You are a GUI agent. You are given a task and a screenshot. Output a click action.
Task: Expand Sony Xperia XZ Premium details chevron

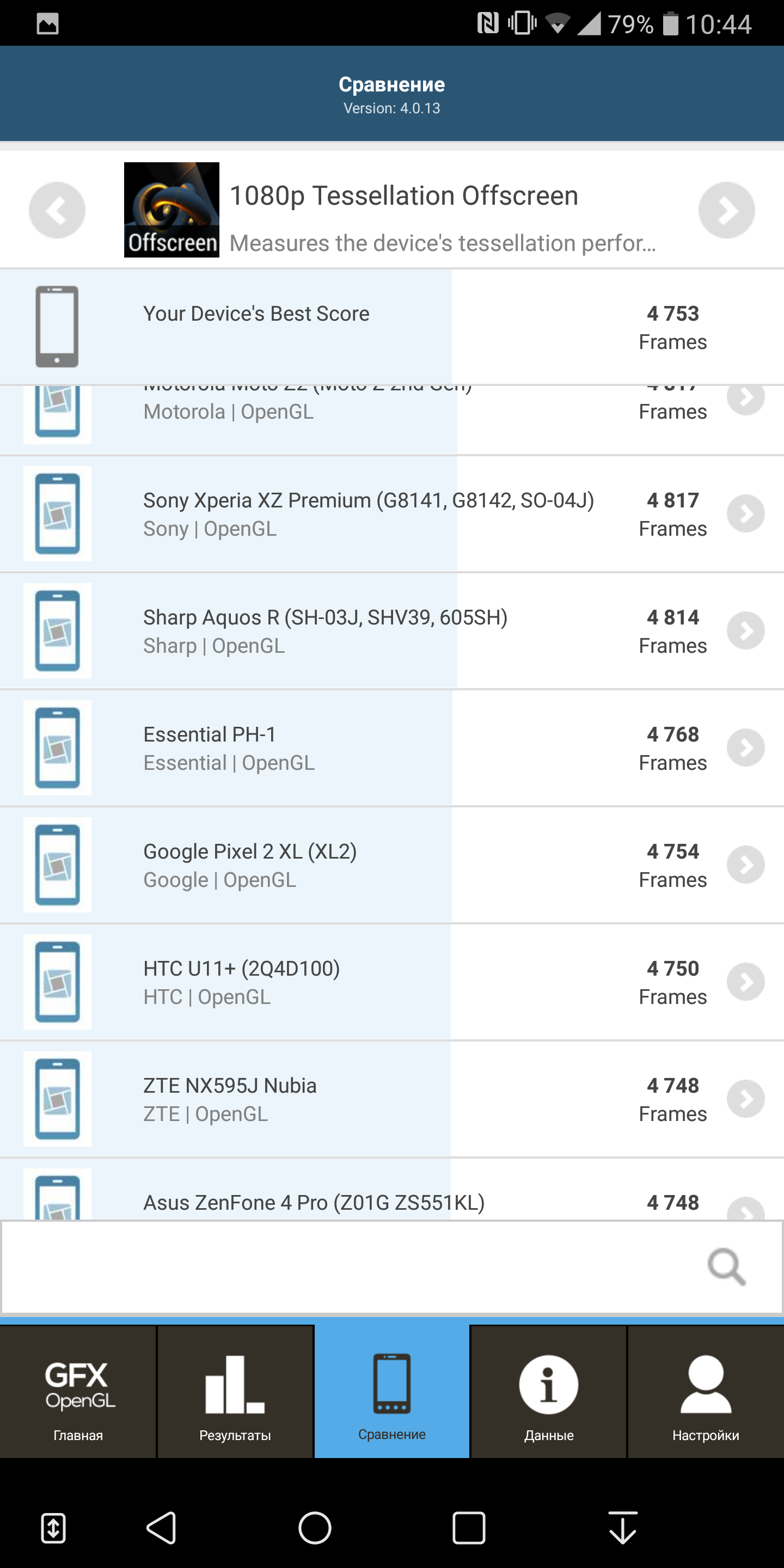tap(746, 514)
